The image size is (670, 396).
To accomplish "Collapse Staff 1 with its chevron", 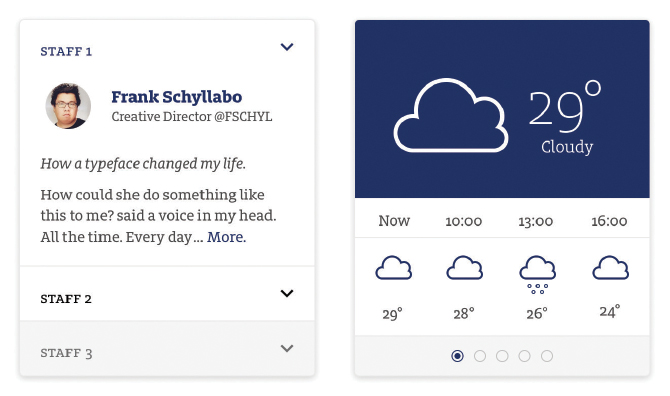I will click(x=287, y=47).
